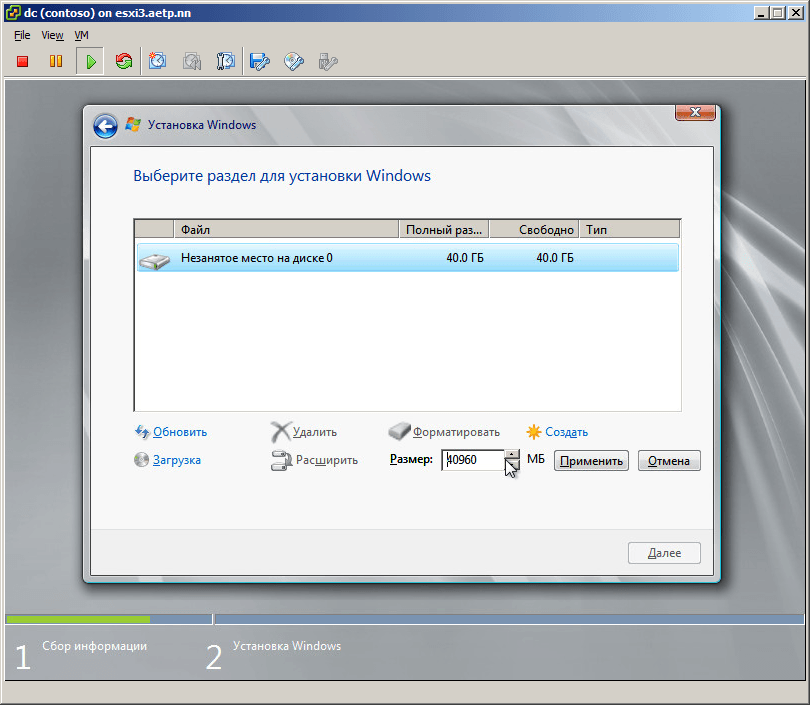Click the Расширить (Extend) option
This screenshot has width=810, height=705.
(315, 460)
